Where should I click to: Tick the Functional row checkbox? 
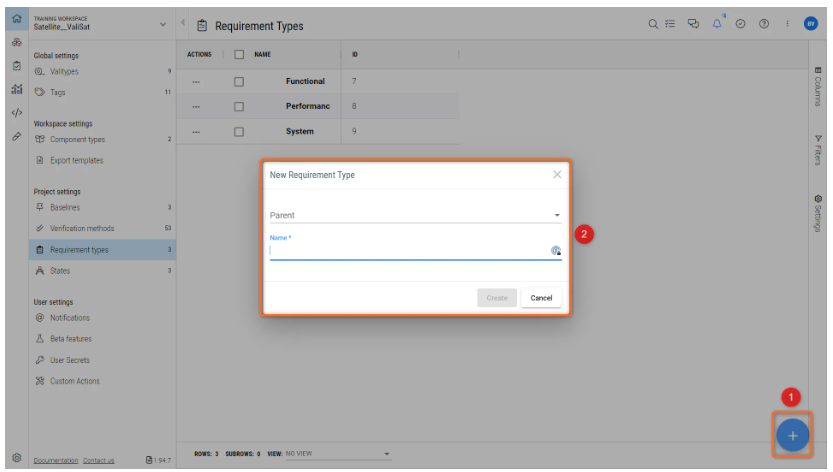click(239, 81)
